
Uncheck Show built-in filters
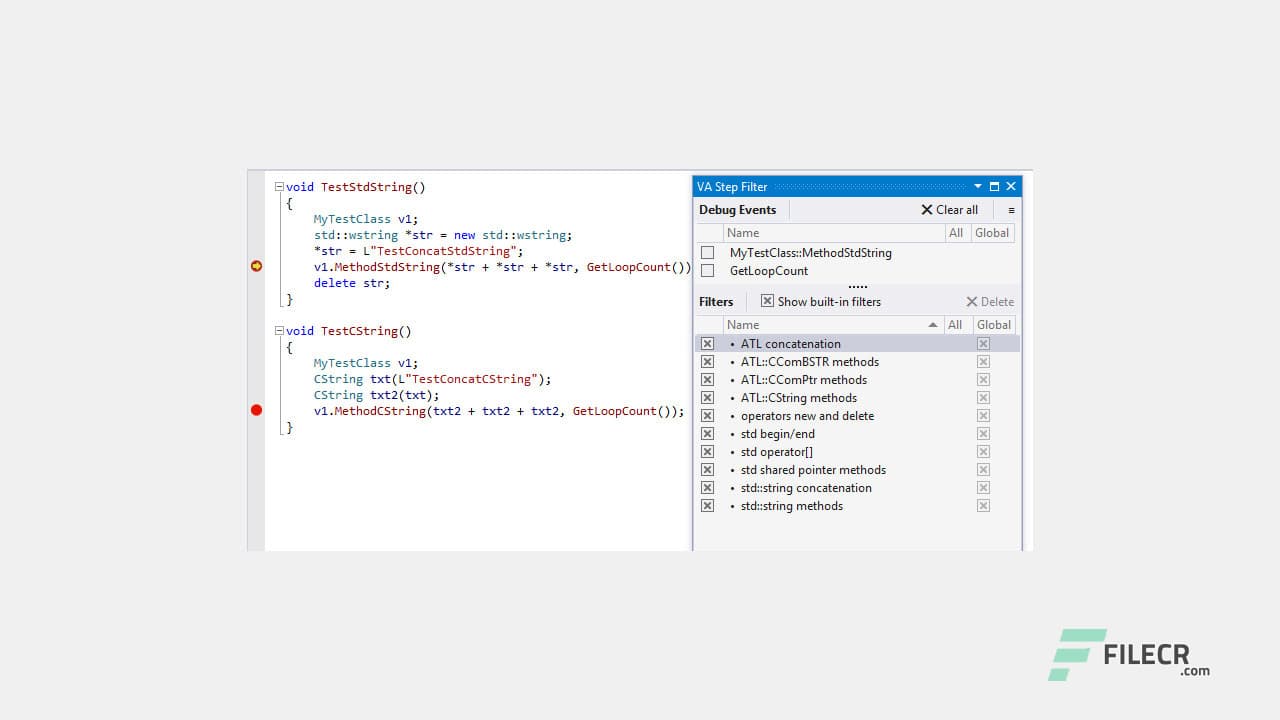point(767,301)
